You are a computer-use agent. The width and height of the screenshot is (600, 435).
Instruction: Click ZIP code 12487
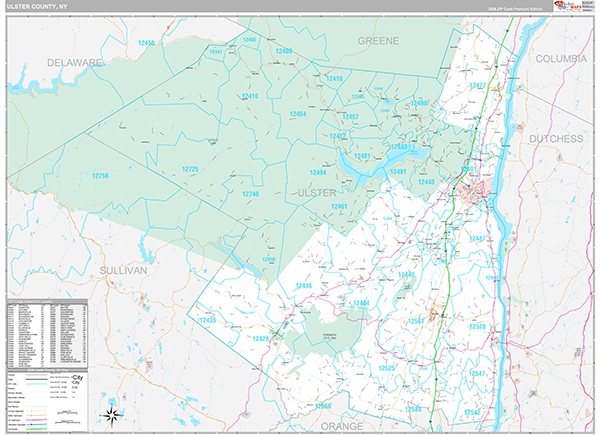click(x=477, y=238)
